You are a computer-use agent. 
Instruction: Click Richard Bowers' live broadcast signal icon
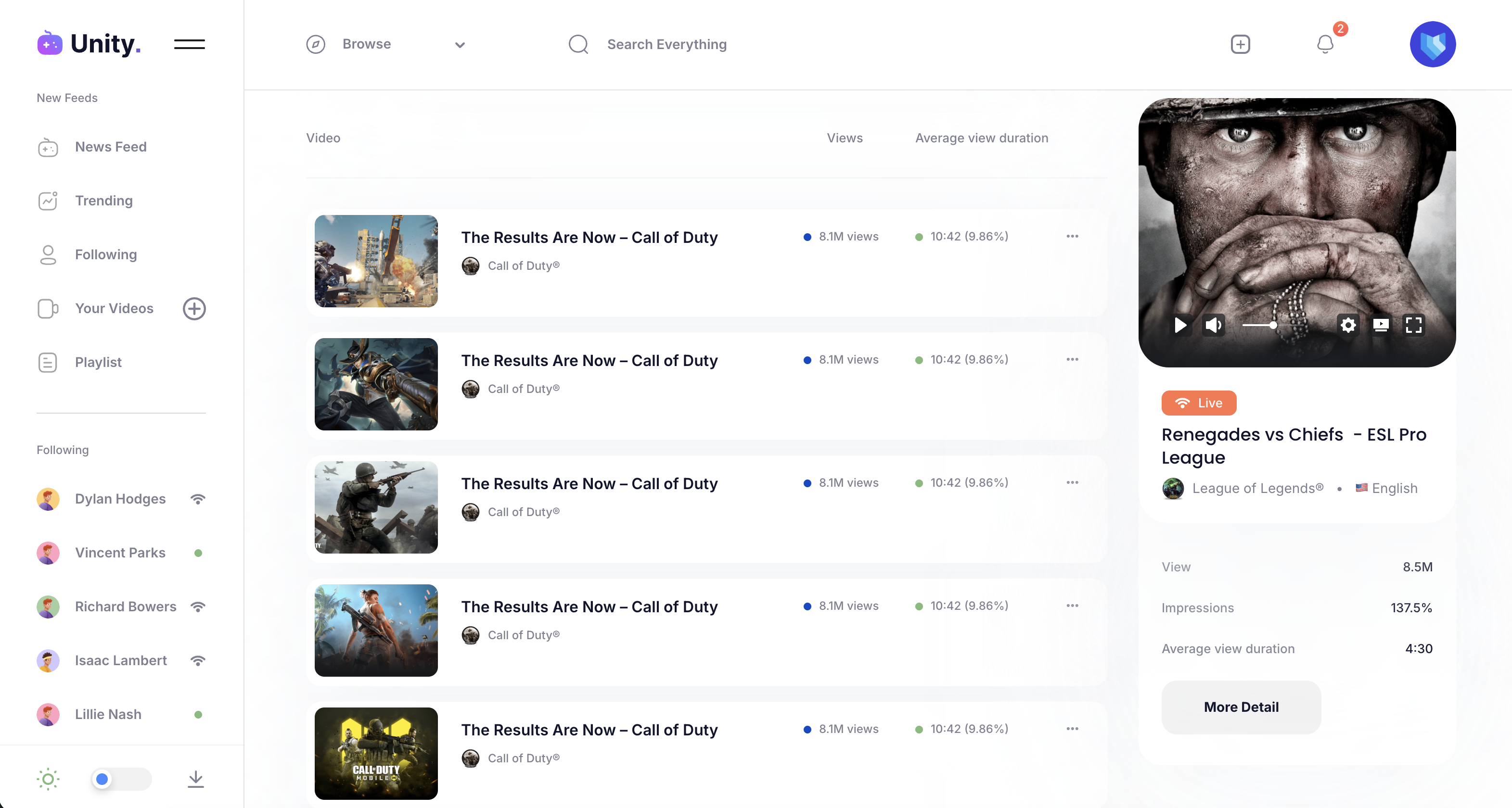tap(198, 607)
